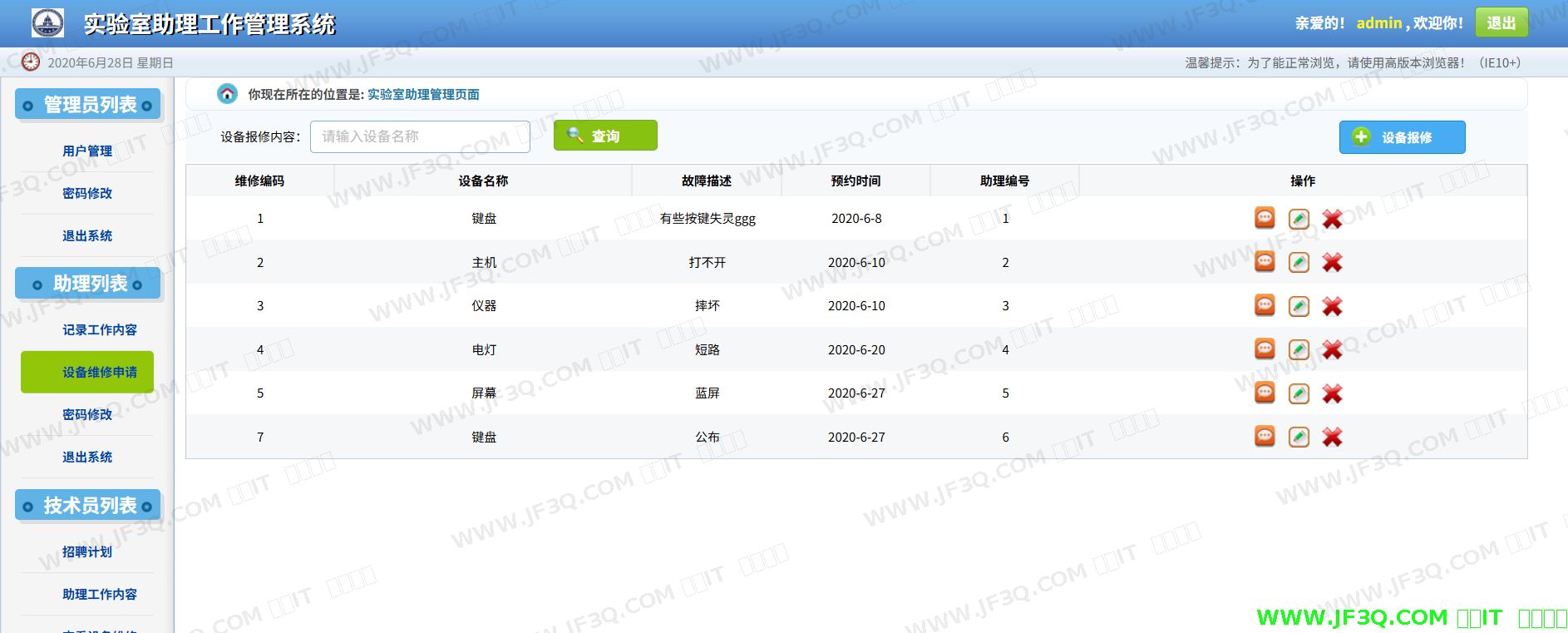Click the system logo in the header
The width and height of the screenshot is (1568, 633).
(47, 23)
